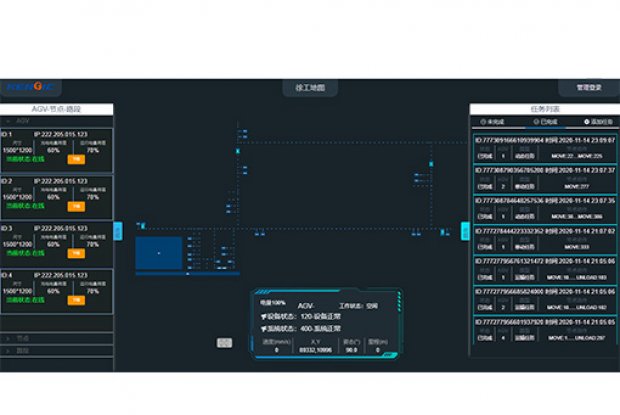620x415 pixels.
Task: Click the cyan node at top-left of map route
Action: 238,150
